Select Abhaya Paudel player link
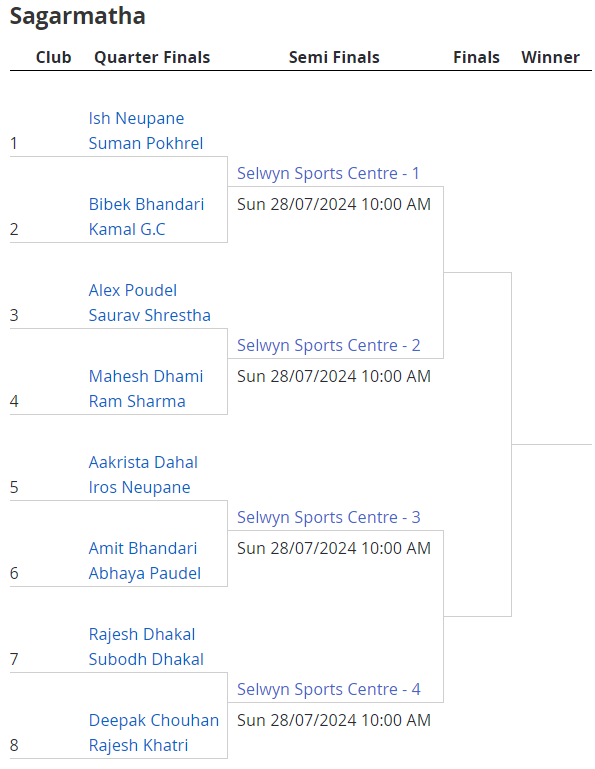 pyautogui.click(x=145, y=573)
